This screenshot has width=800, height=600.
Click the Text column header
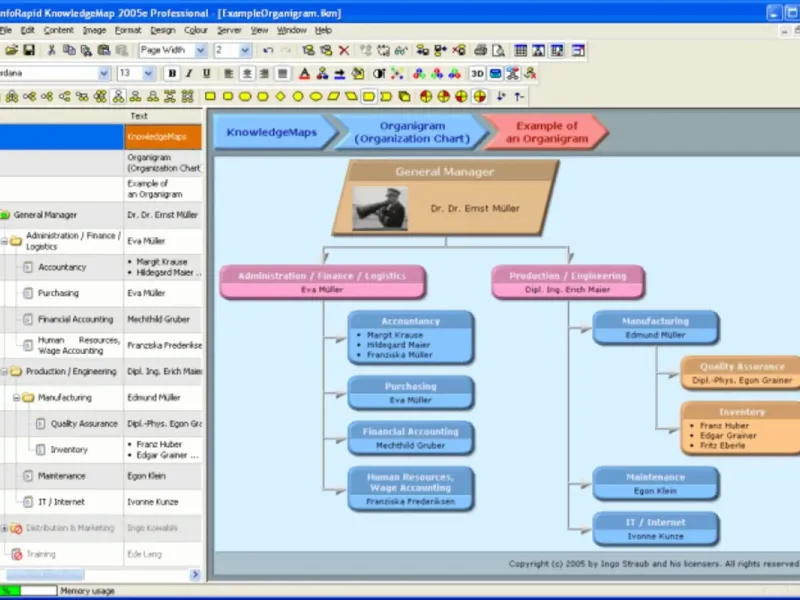click(x=163, y=116)
